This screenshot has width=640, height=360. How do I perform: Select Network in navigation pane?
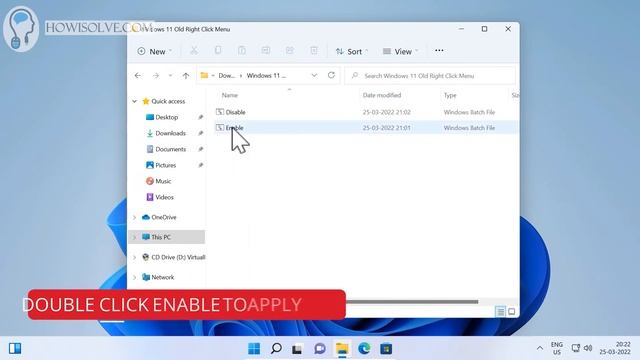pyautogui.click(x=158, y=277)
